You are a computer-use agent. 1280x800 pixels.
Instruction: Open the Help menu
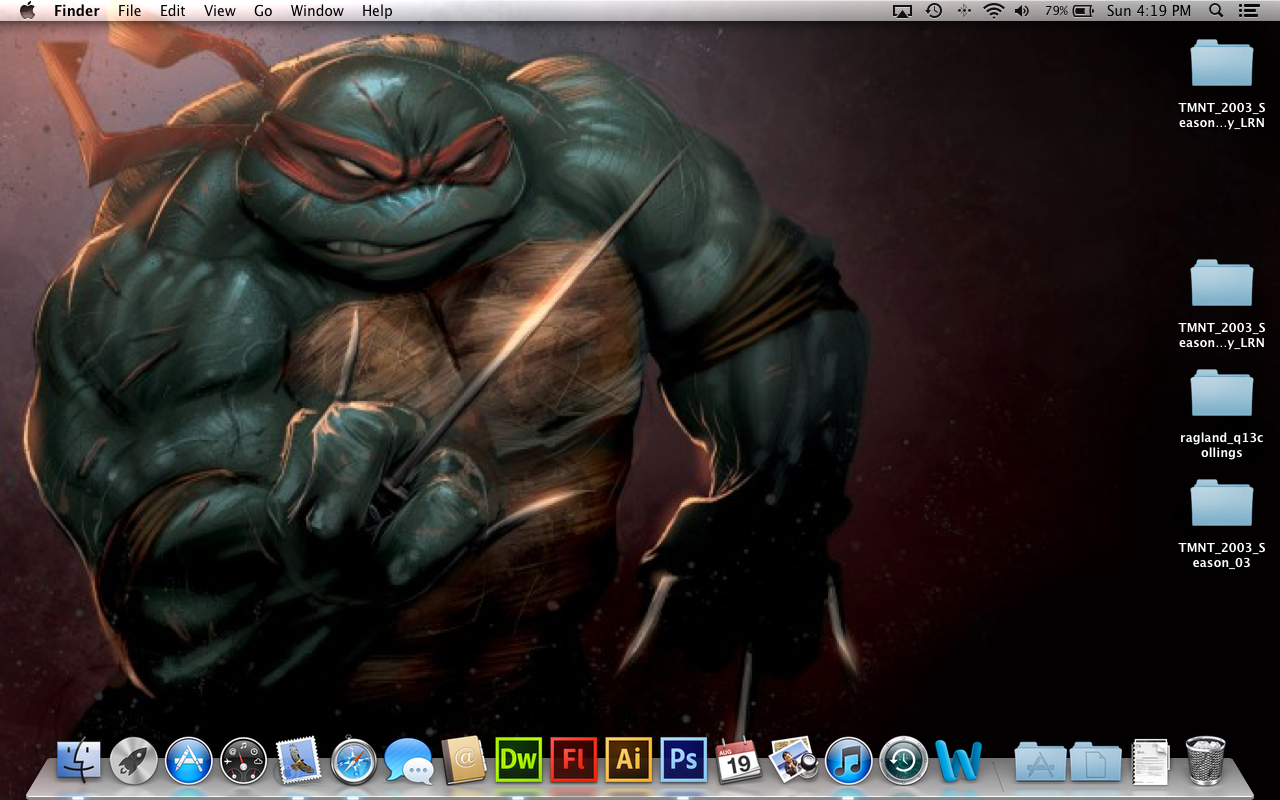tap(377, 11)
